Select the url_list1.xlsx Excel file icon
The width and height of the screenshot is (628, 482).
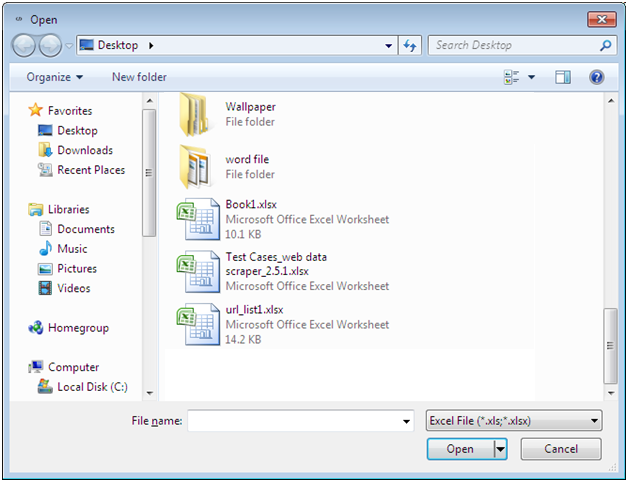click(198, 324)
